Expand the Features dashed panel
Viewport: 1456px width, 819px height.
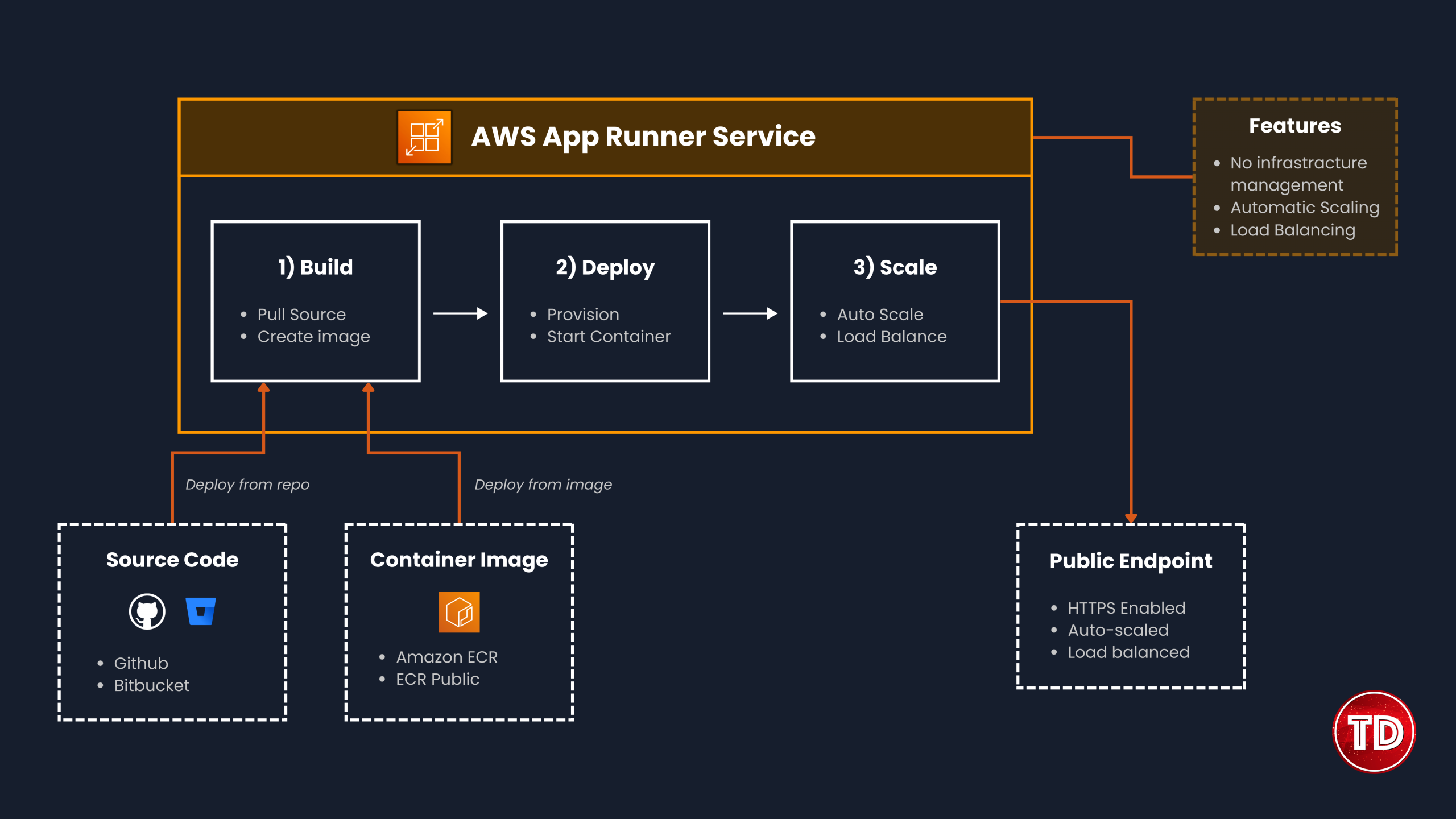click(1294, 176)
